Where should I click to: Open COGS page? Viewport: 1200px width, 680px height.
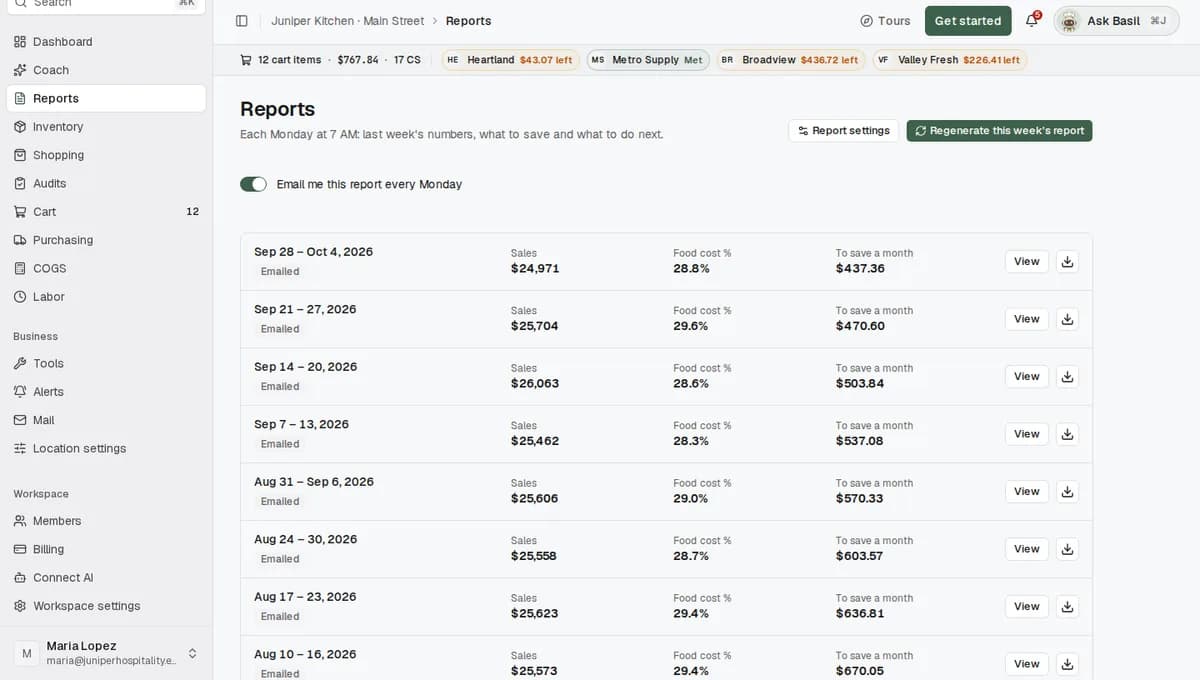[106, 268]
